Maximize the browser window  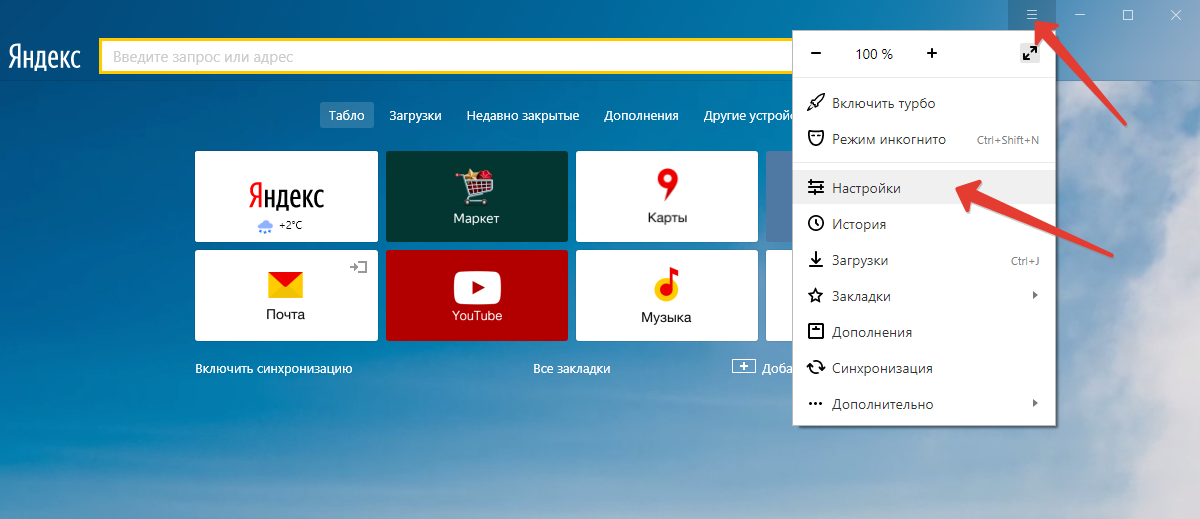[1128, 15]
